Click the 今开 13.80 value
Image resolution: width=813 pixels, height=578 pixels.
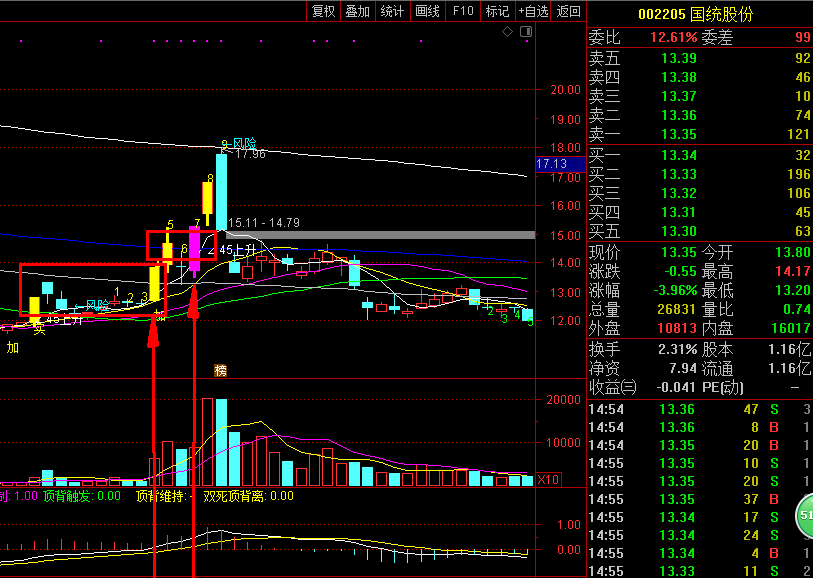pyautogui.click(x=792, y=253)
